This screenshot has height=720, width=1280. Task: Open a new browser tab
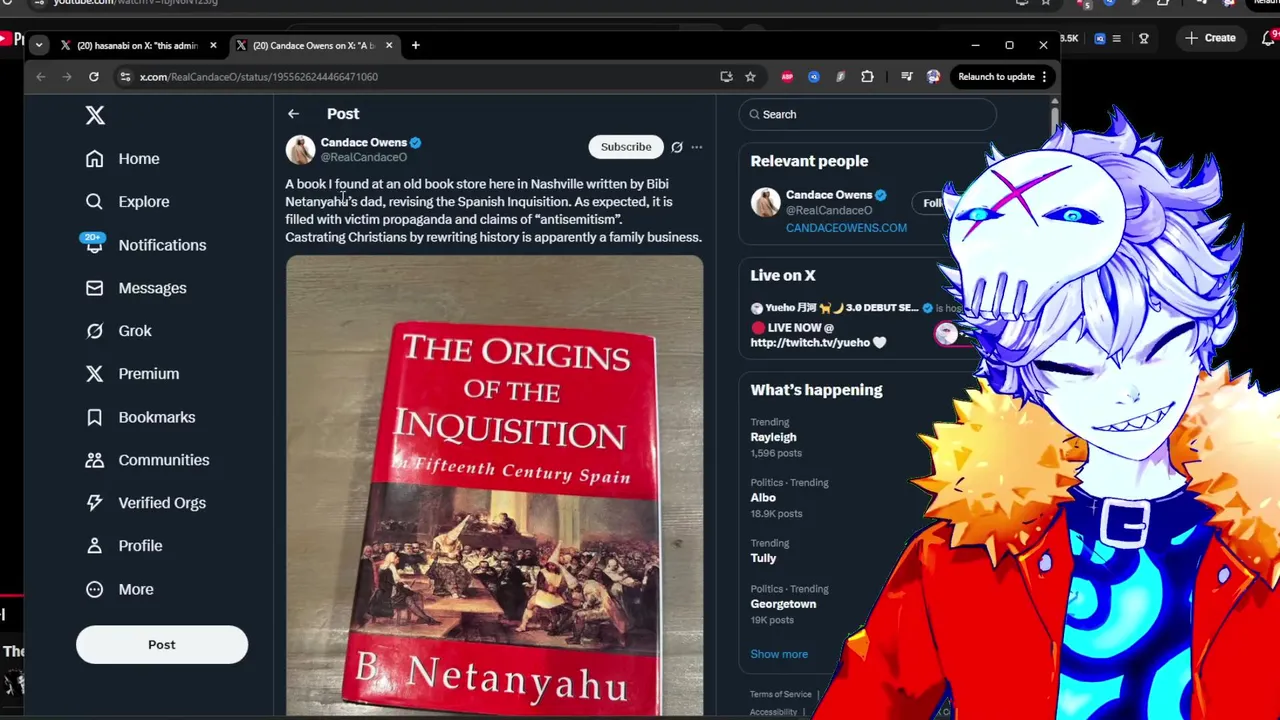(x=415, y=45)
